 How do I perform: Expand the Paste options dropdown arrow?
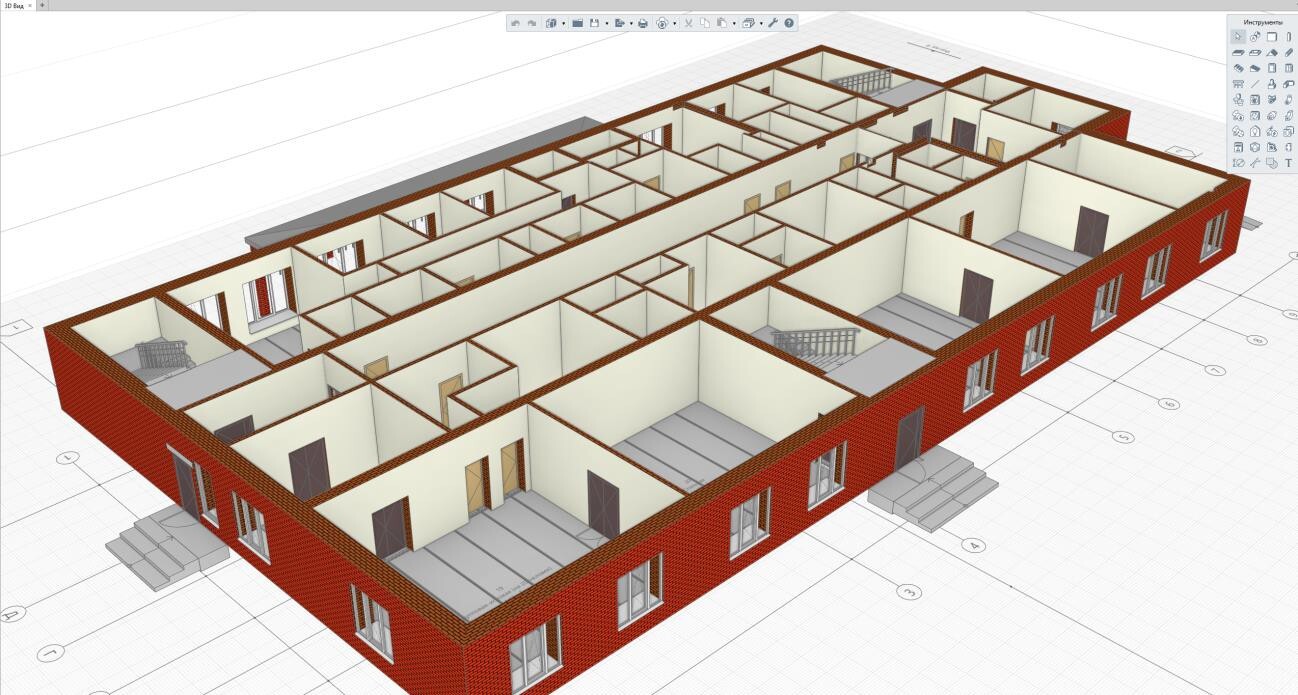coord(734,23)
